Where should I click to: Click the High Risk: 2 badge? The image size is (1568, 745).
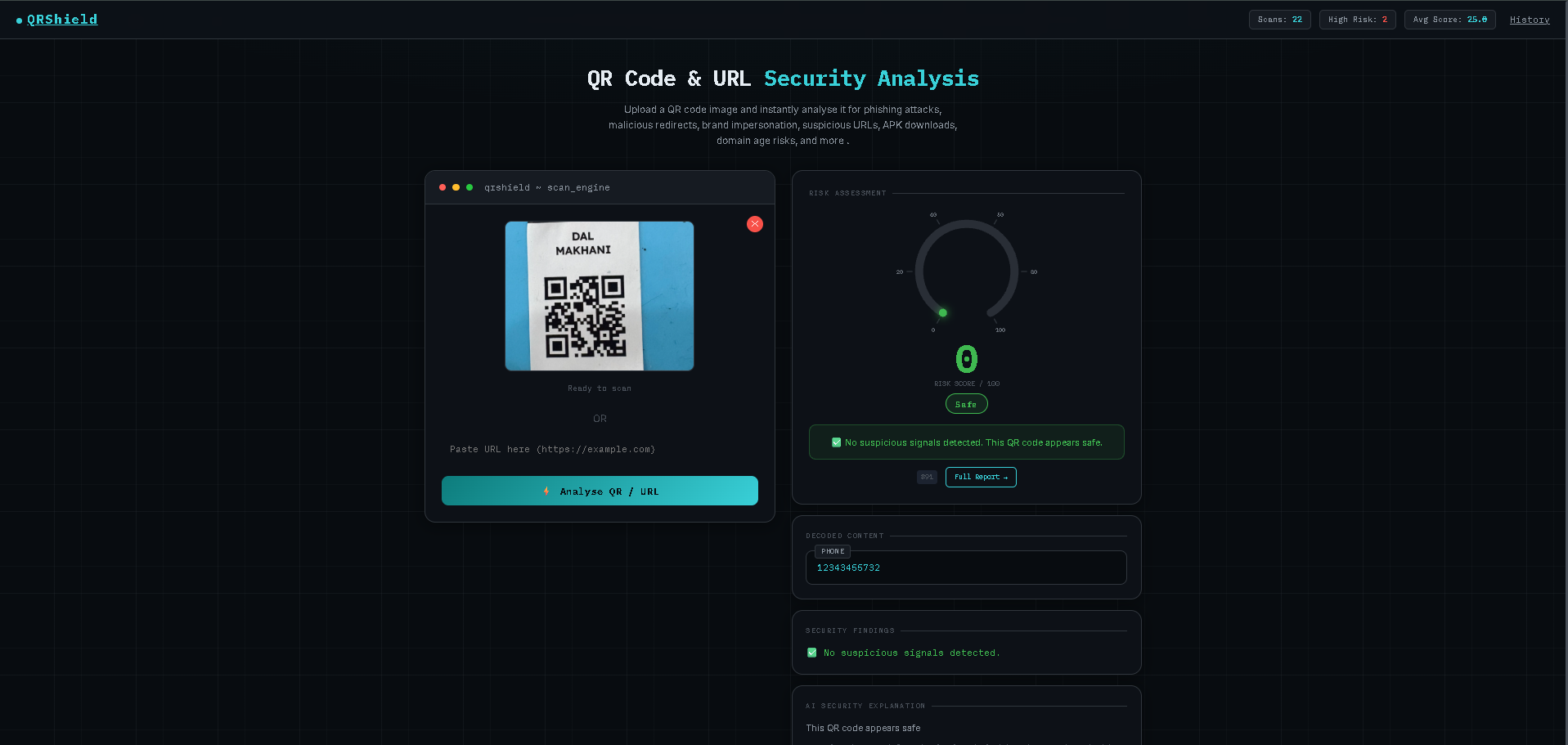[1357, 20]
